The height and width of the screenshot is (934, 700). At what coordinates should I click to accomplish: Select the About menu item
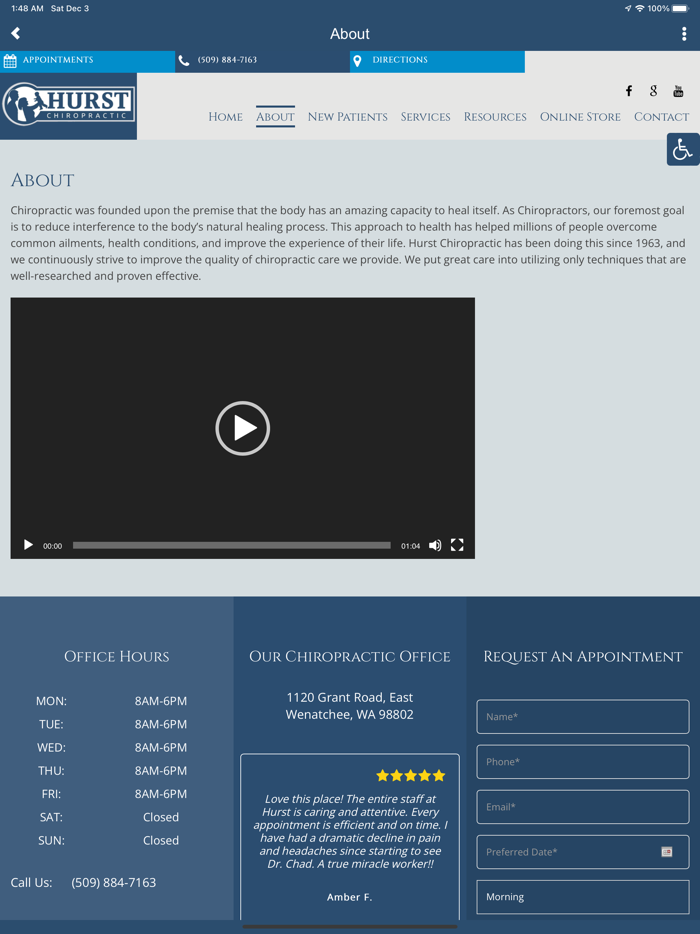pyautogui.click(x=275, y=117)
